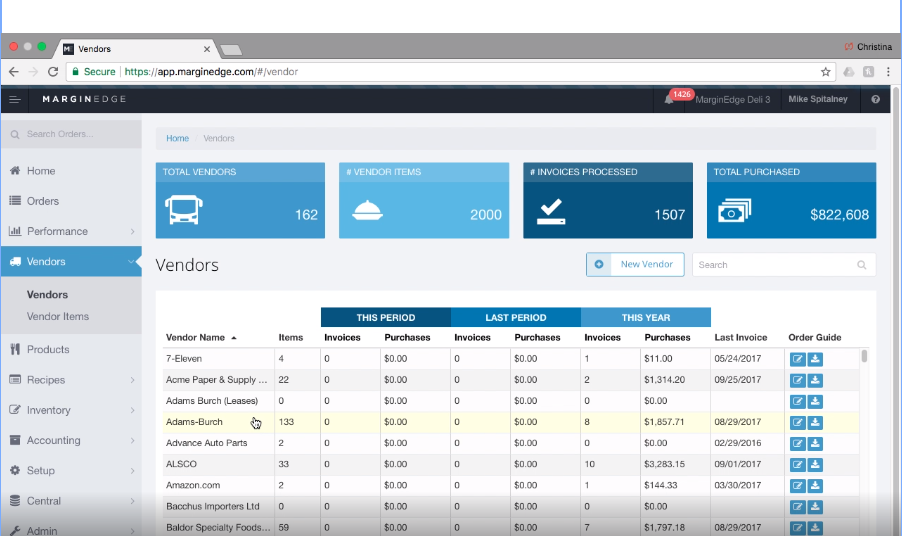Open the Total Purchased card
This screenshot has width=904, height=536.
pos(791,201)
